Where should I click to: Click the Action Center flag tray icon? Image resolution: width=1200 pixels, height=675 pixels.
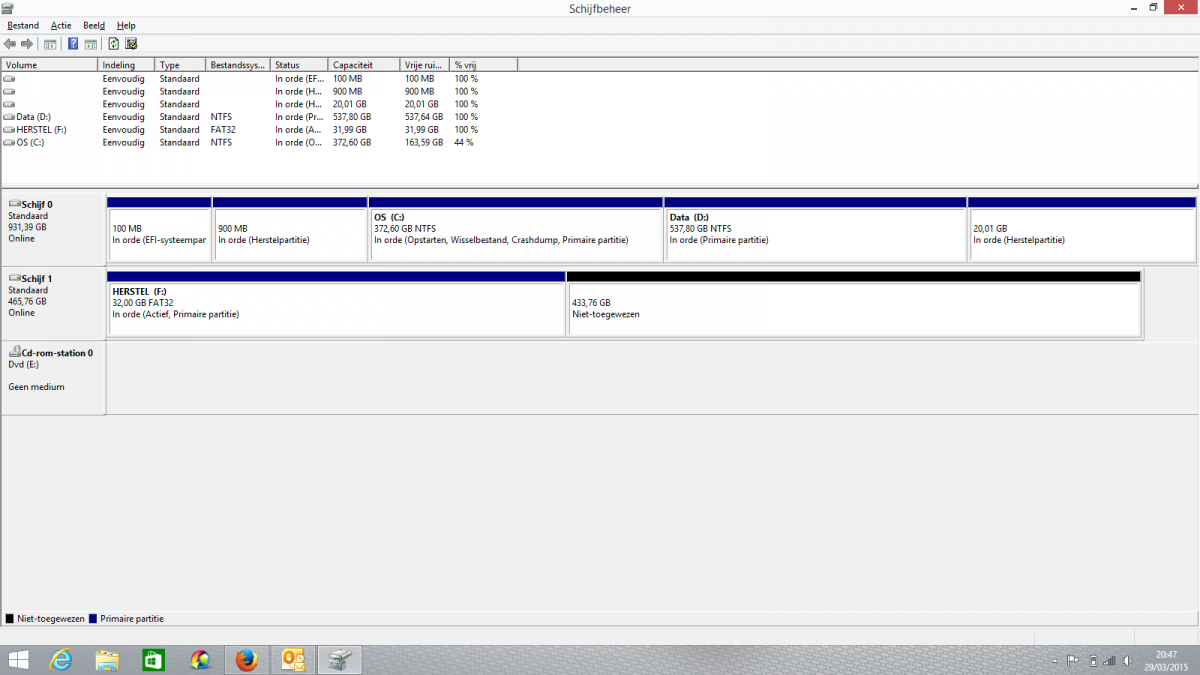point(1073,660)
